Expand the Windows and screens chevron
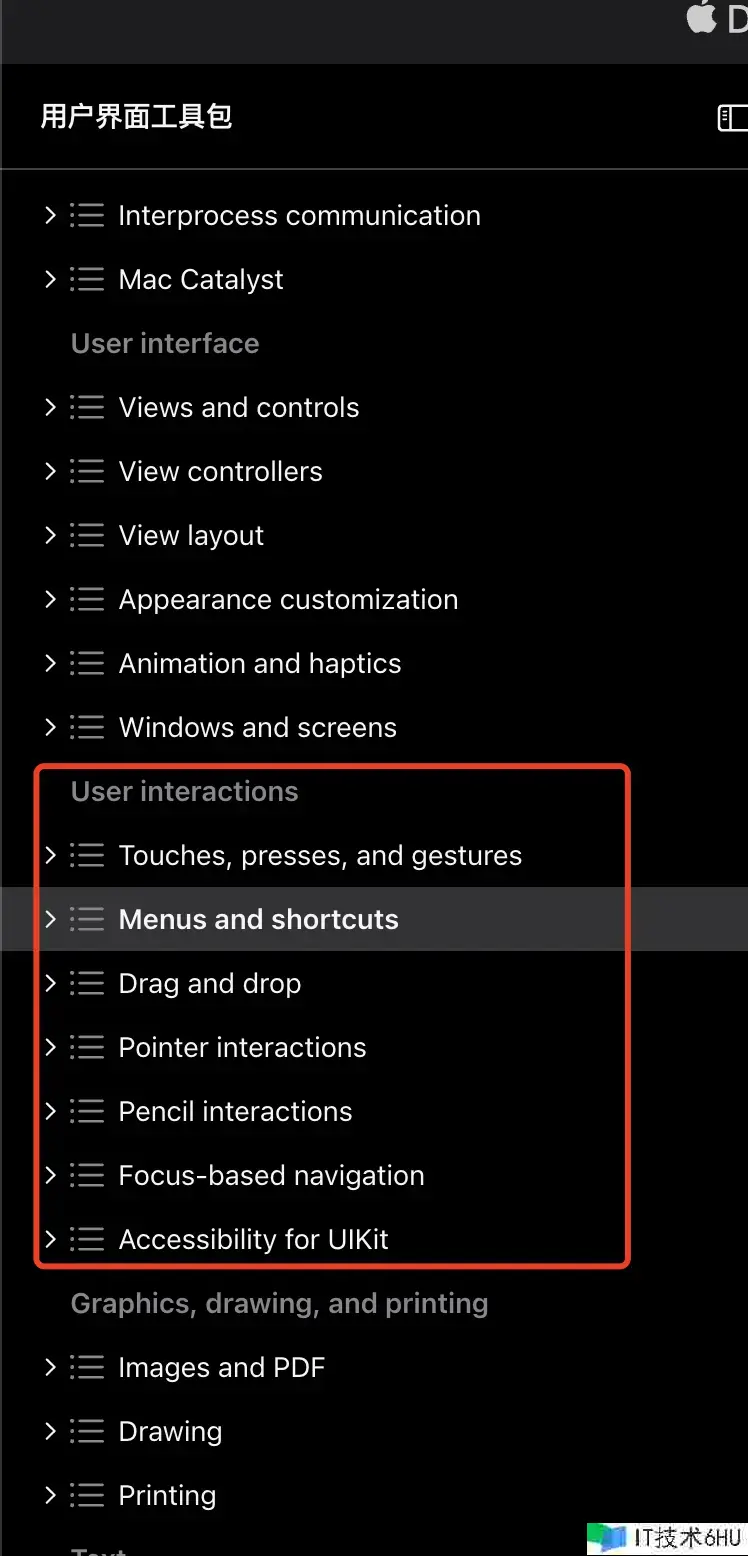748x1556 pixels. click(x=50, y=727)
